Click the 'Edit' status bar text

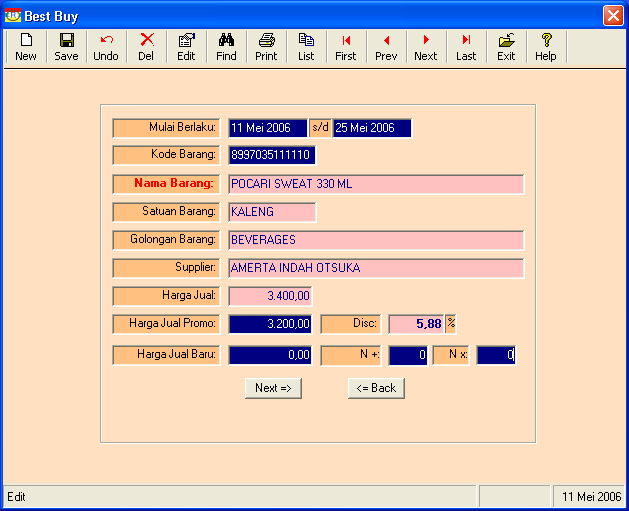(x=16, y=497)
